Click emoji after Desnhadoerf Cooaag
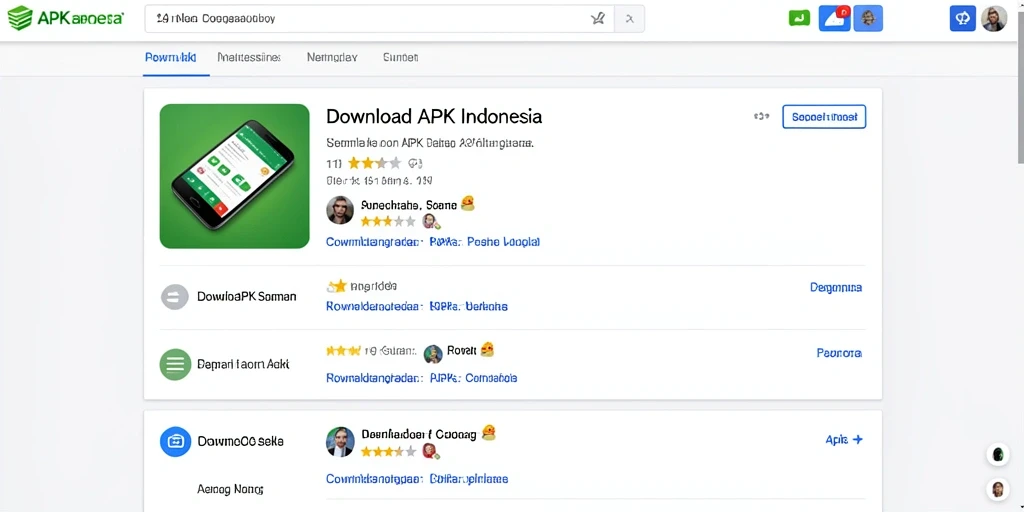This screenshot has width=1024, height=512. pyautogui.click(x=488, y=432)
